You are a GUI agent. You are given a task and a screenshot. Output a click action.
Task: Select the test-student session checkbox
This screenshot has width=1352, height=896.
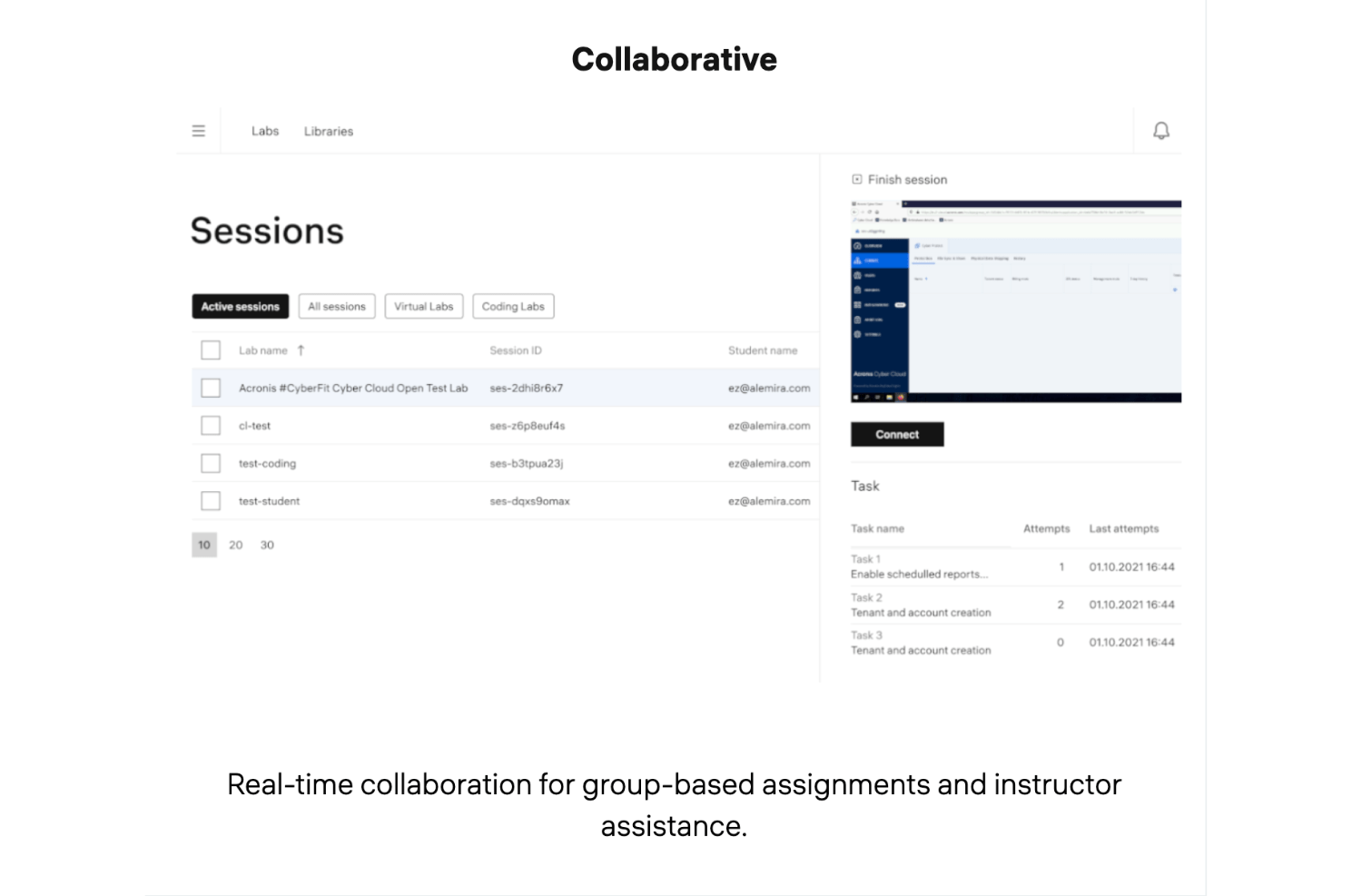[211, 501]
